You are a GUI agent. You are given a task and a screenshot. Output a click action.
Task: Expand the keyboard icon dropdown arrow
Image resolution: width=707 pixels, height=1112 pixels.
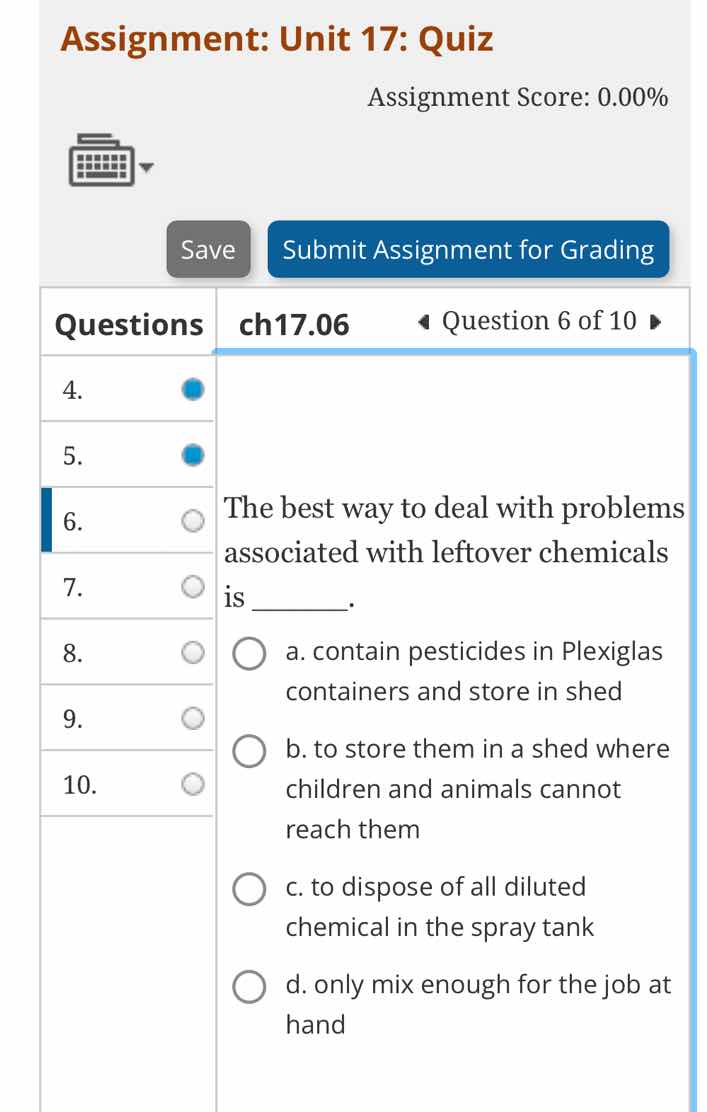pos(148,167)
